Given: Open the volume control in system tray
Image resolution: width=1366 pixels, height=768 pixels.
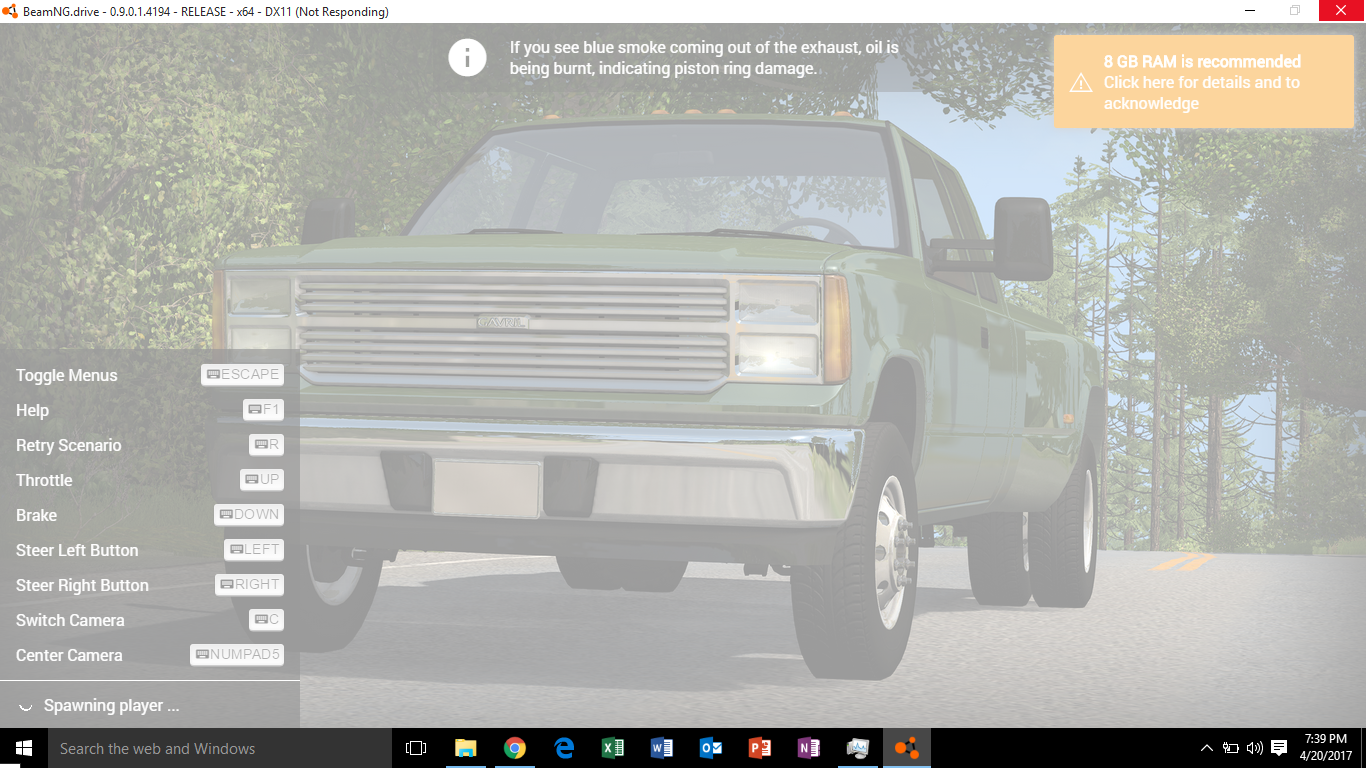Looking at the screenshot, I should tap(1255, 748).
